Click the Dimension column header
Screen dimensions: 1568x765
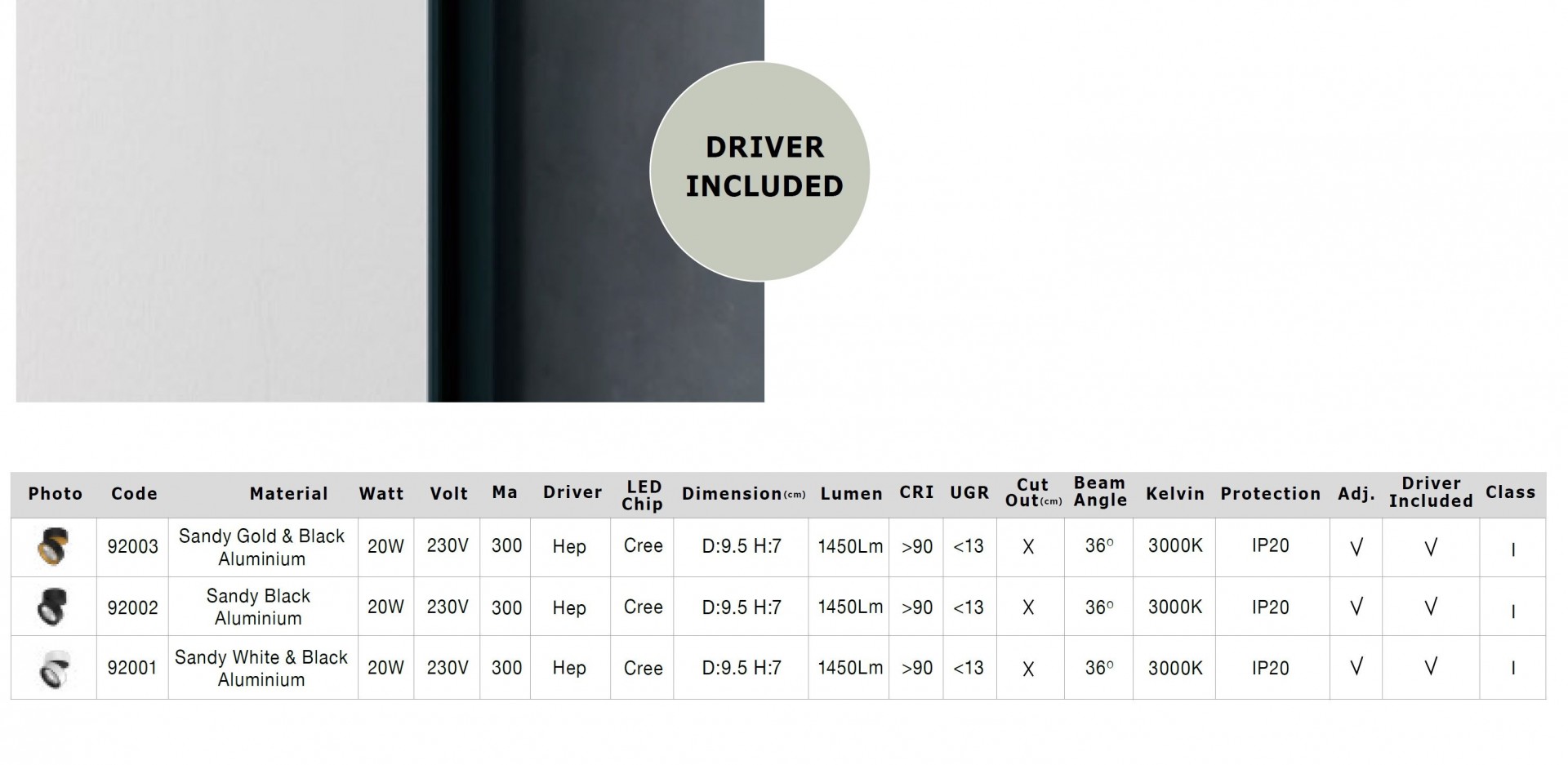click(743, 493)
